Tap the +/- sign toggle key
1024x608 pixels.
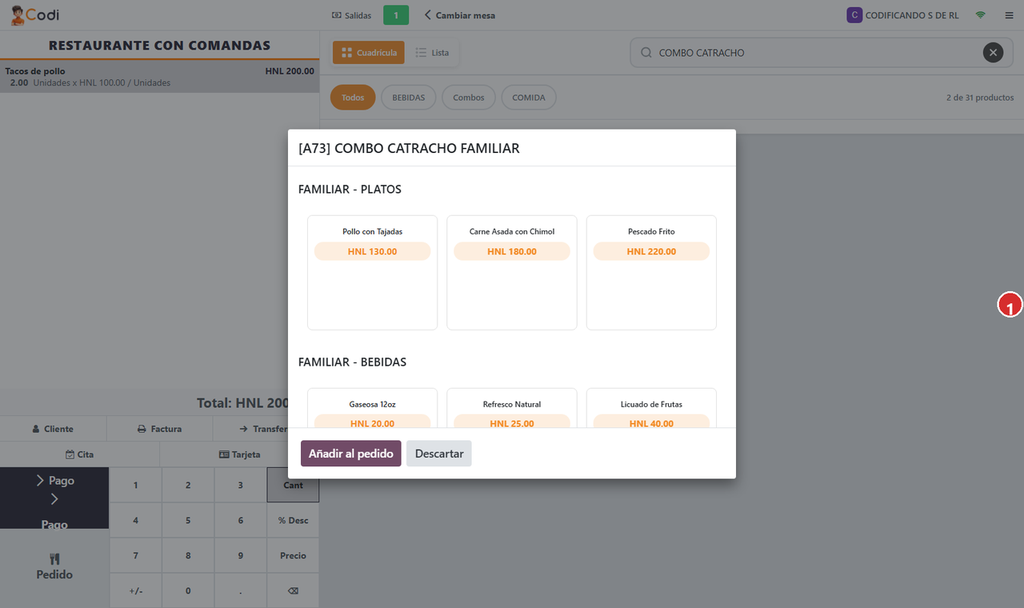point(136,591)
